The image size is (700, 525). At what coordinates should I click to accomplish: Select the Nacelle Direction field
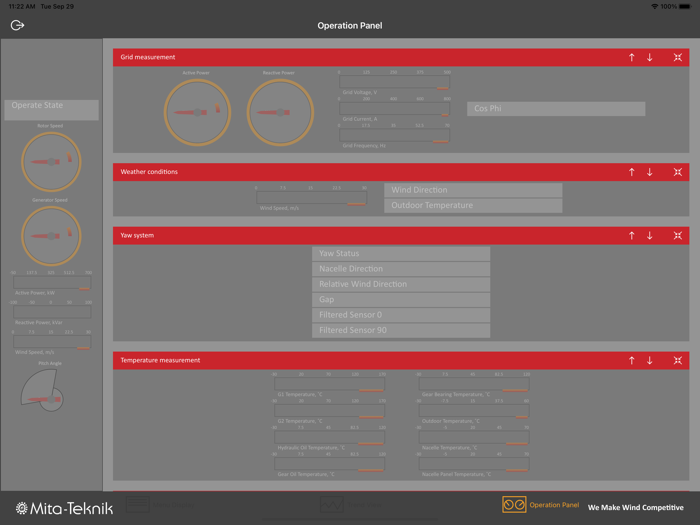(401, 269)
